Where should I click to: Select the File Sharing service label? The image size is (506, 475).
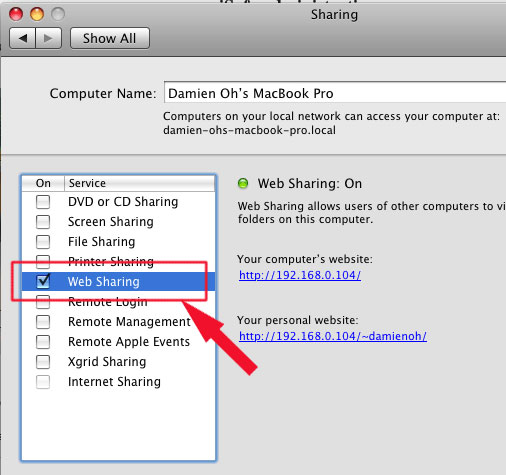[x=102, y=242]
